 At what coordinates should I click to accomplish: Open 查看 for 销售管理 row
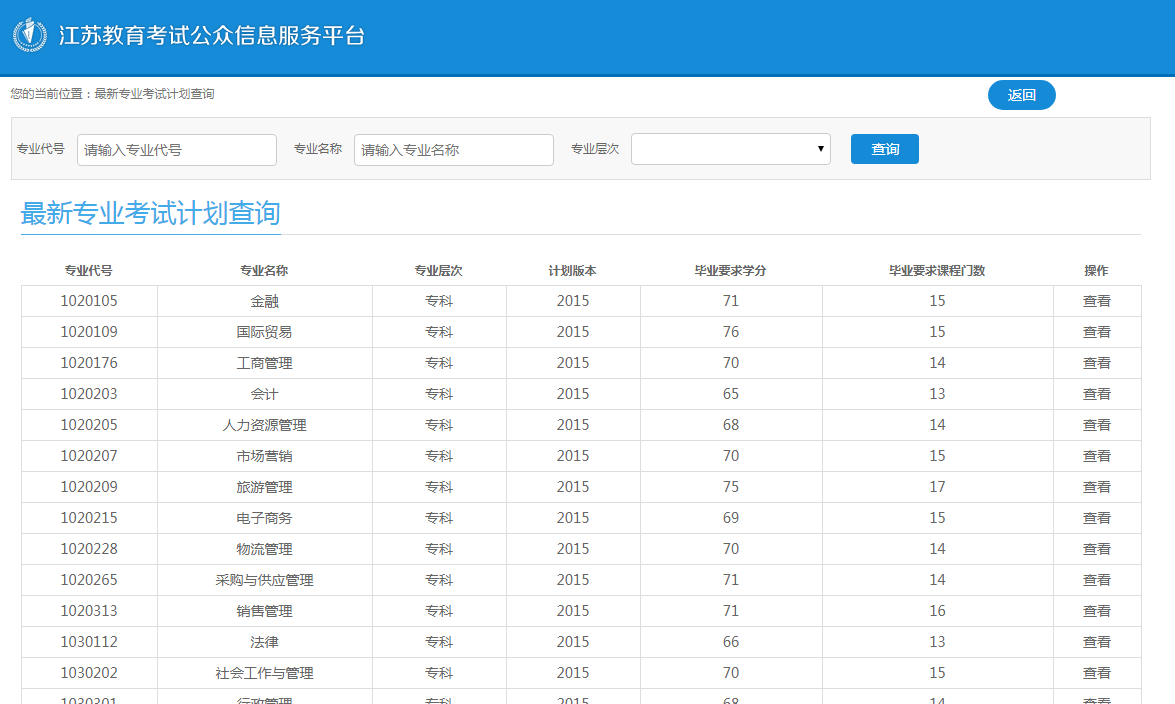click(1096, 611)
